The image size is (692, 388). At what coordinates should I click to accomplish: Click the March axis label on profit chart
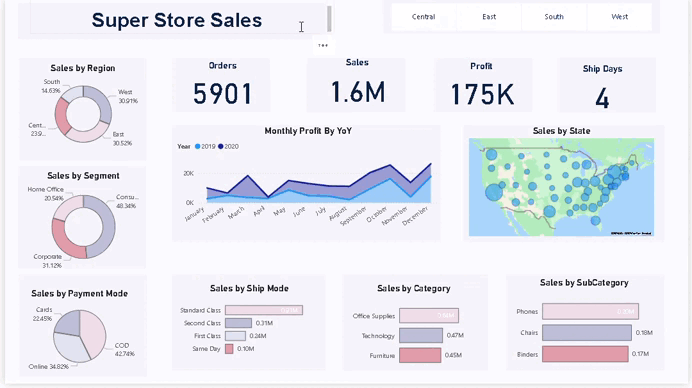point(237,213)
